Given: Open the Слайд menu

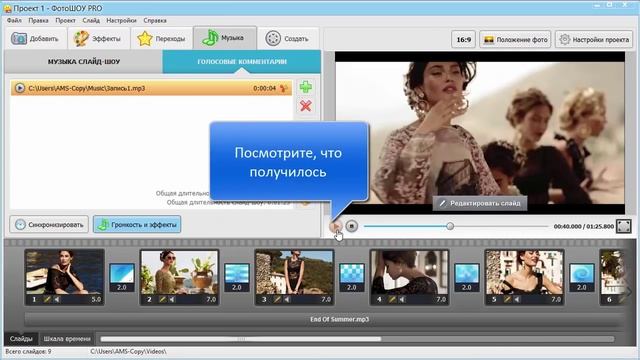Looking at the screenshot, I should coord(91,20).
